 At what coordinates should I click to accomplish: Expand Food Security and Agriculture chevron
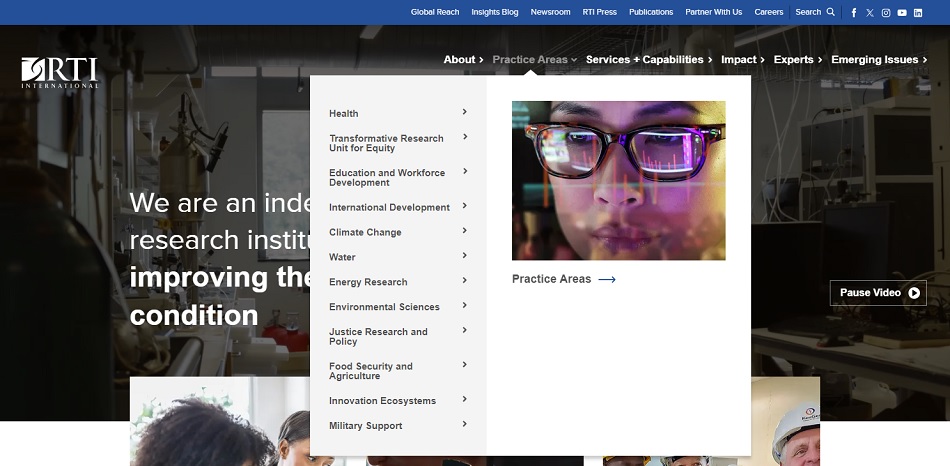point(465,365)
